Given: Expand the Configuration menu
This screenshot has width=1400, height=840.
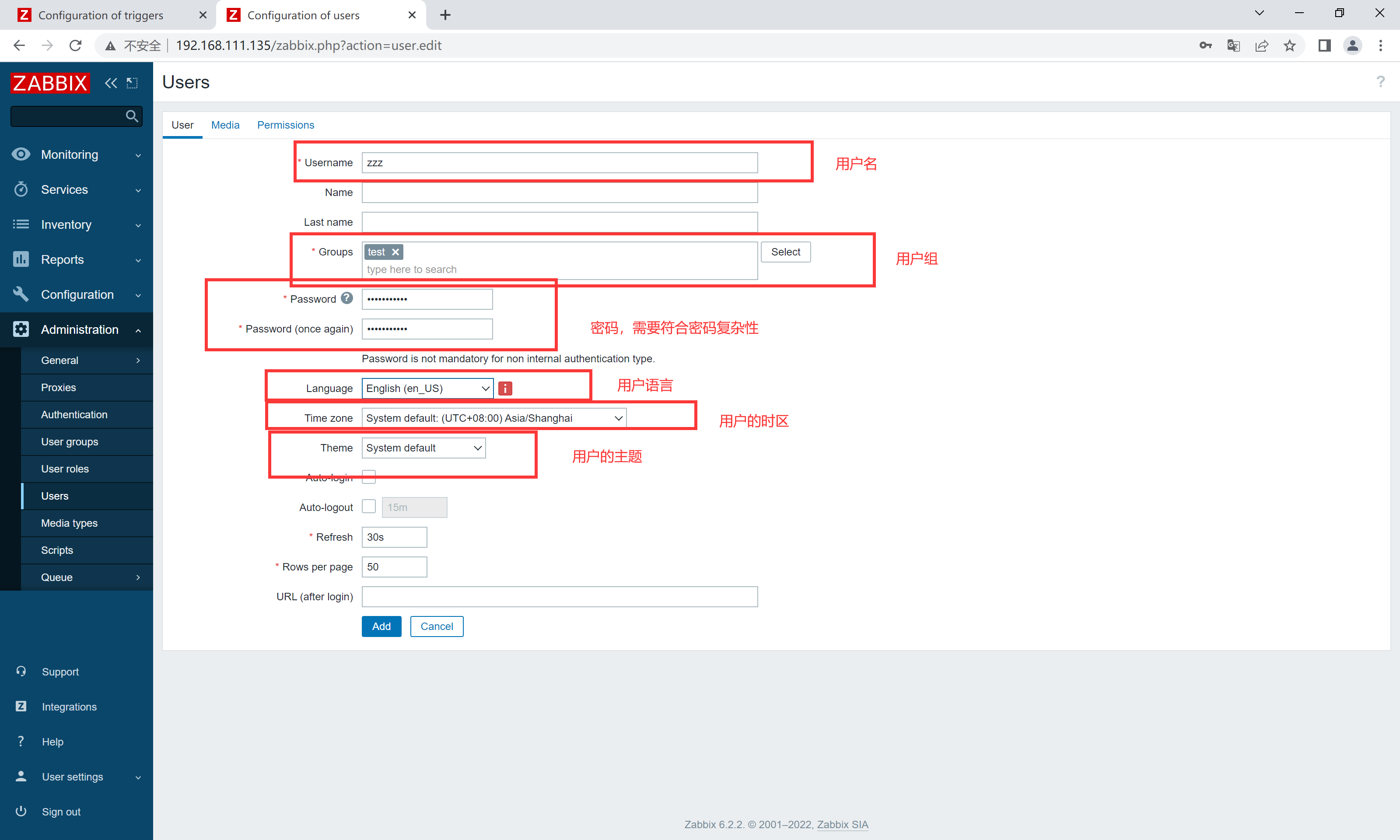Looking at the screenshot, I should (138, 295).
